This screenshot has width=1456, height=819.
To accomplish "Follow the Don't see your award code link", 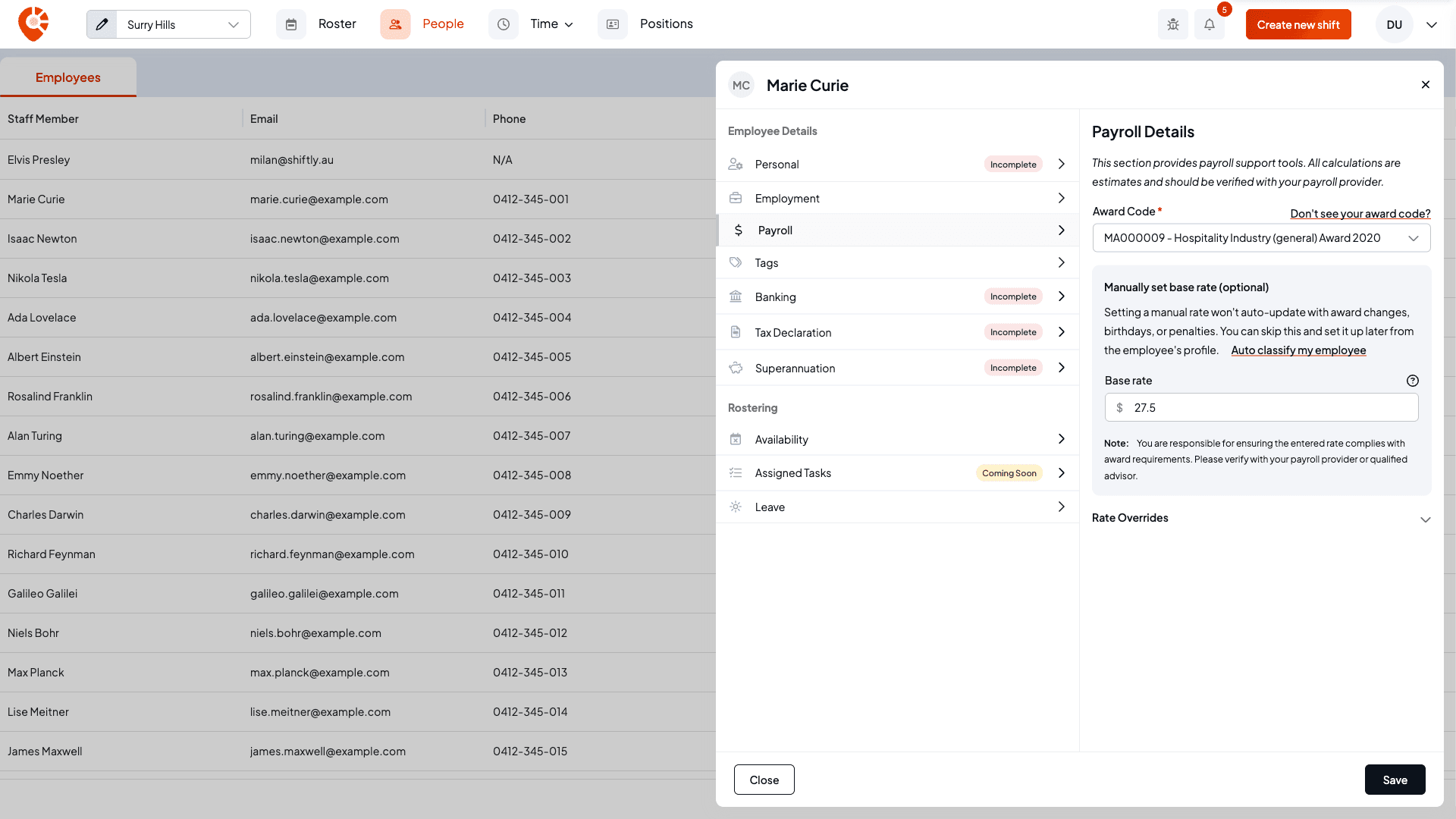I will (x=1360, y=214).
